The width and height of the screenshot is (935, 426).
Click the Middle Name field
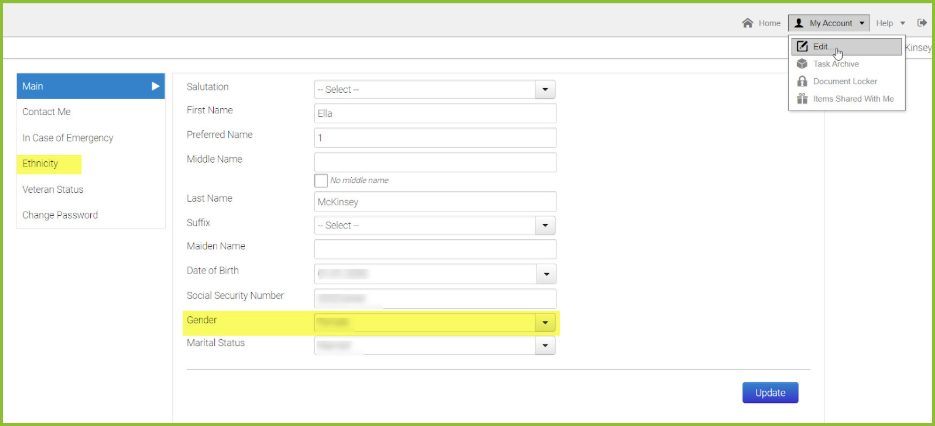click(x=435, y=162)
